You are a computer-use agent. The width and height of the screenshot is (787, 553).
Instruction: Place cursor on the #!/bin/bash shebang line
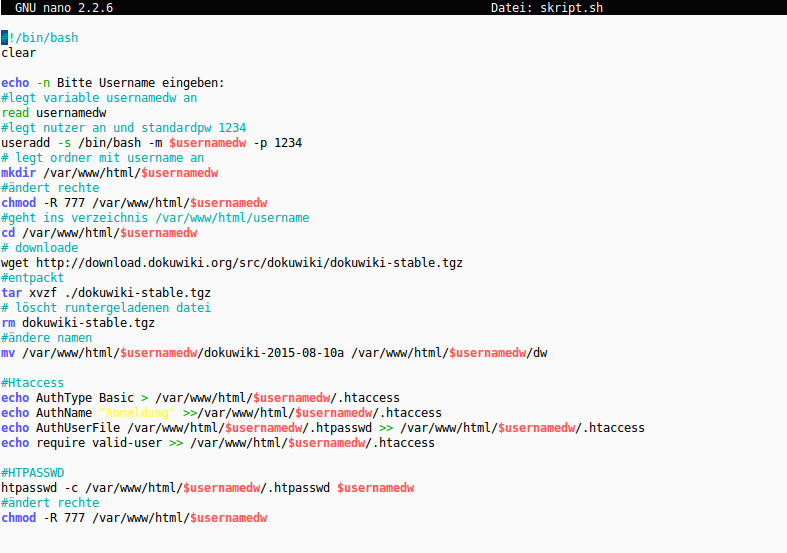40,38
